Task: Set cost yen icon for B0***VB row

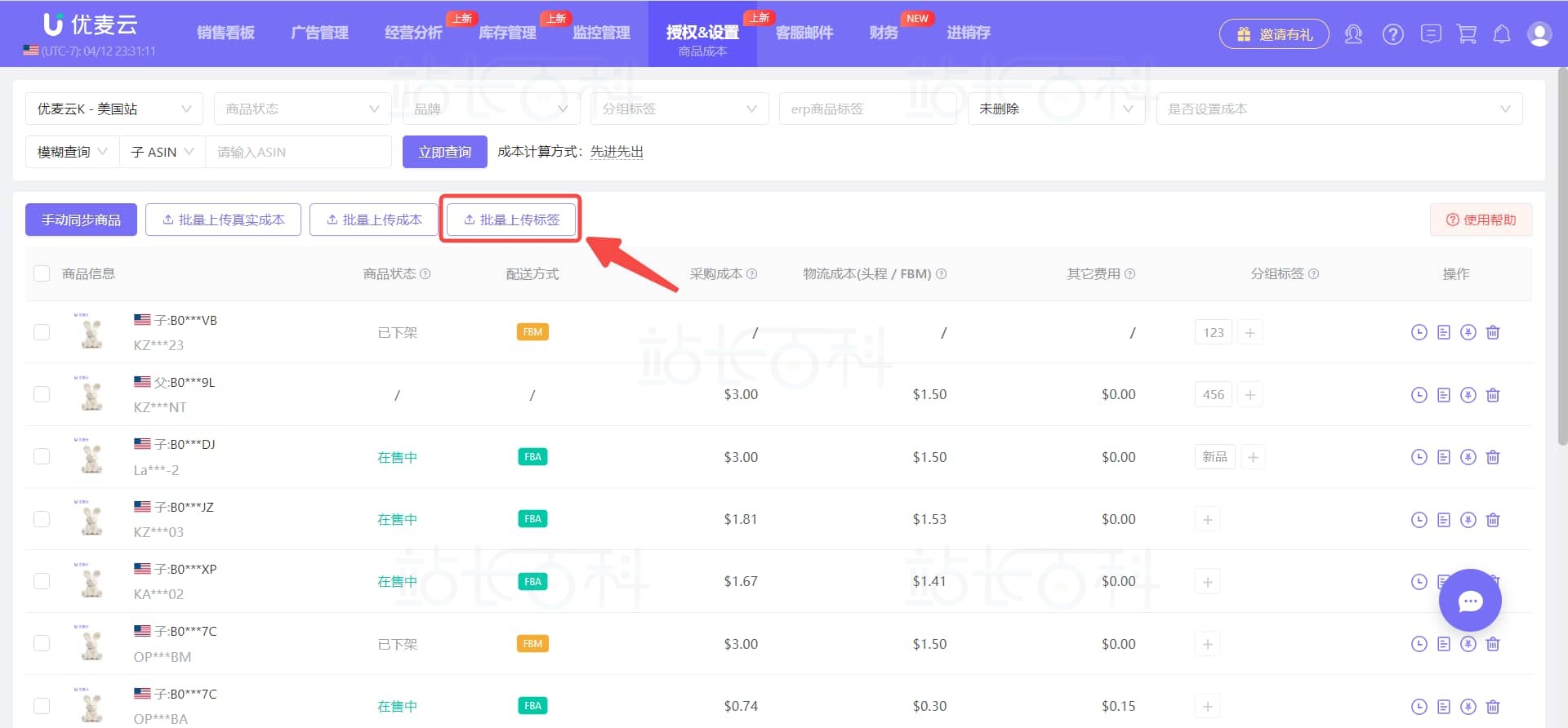Action: click(1468, 332)
